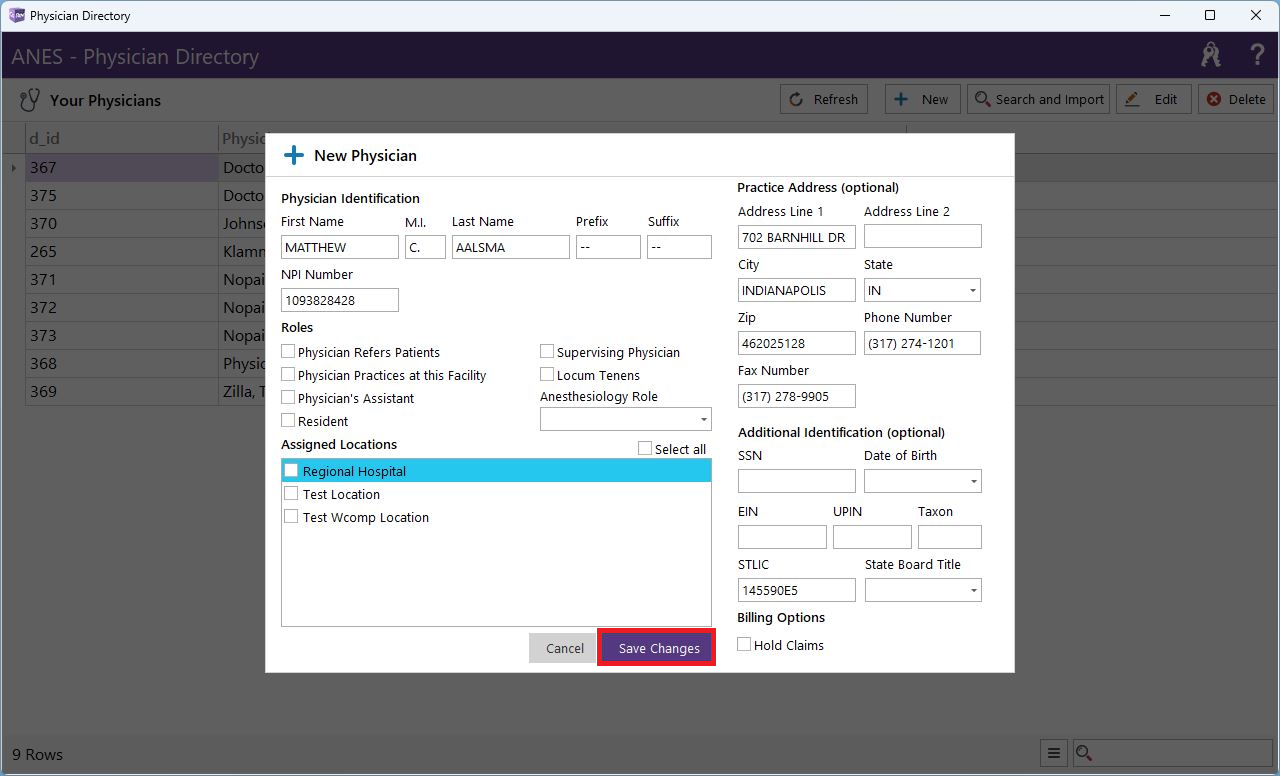1280x776 pixels.
Task: Click the Last Name field AALSMA
Action: point(511,247)
